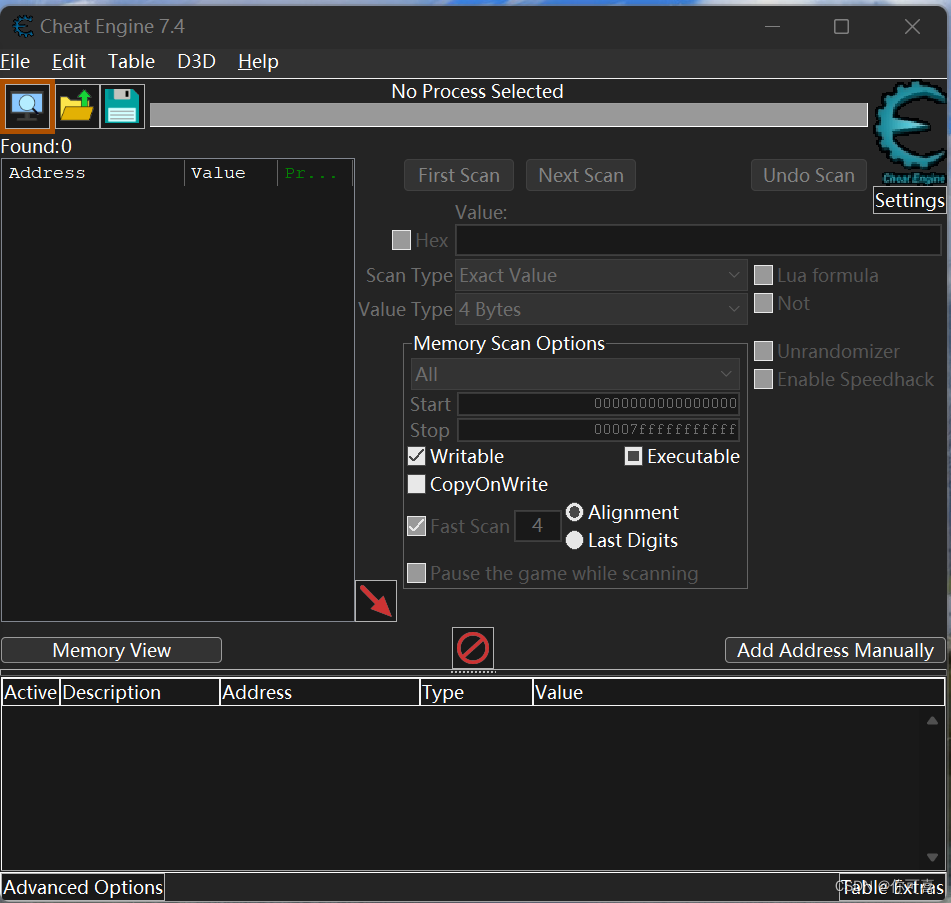Image resolution: width=951 pixels, height=903 pixels.
Task: Click Add Address Manually
Action: click(x=835, y=650)
